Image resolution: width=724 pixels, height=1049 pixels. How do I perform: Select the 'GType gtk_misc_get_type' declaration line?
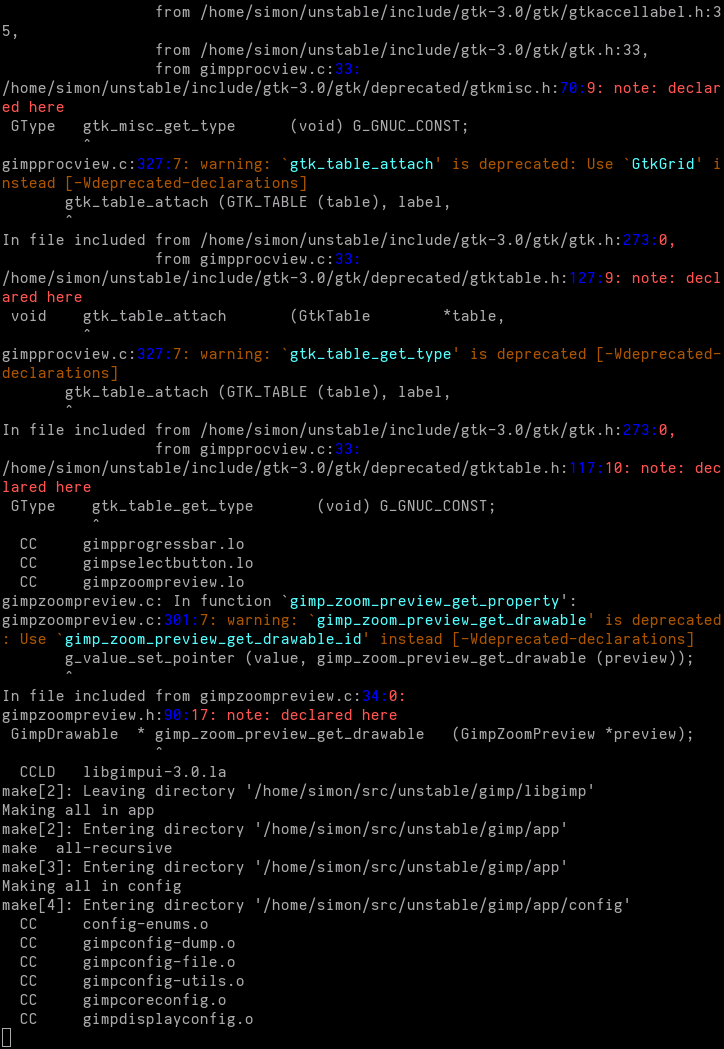240,126
